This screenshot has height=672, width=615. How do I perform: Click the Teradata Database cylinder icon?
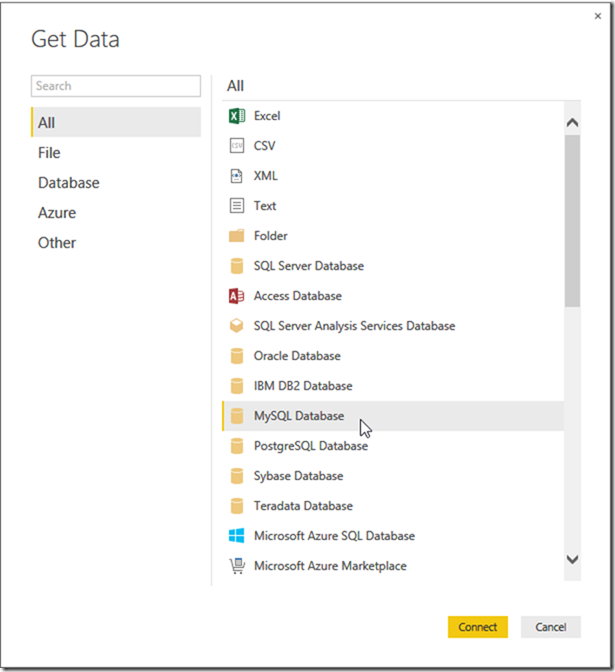[x=237, y=506]
